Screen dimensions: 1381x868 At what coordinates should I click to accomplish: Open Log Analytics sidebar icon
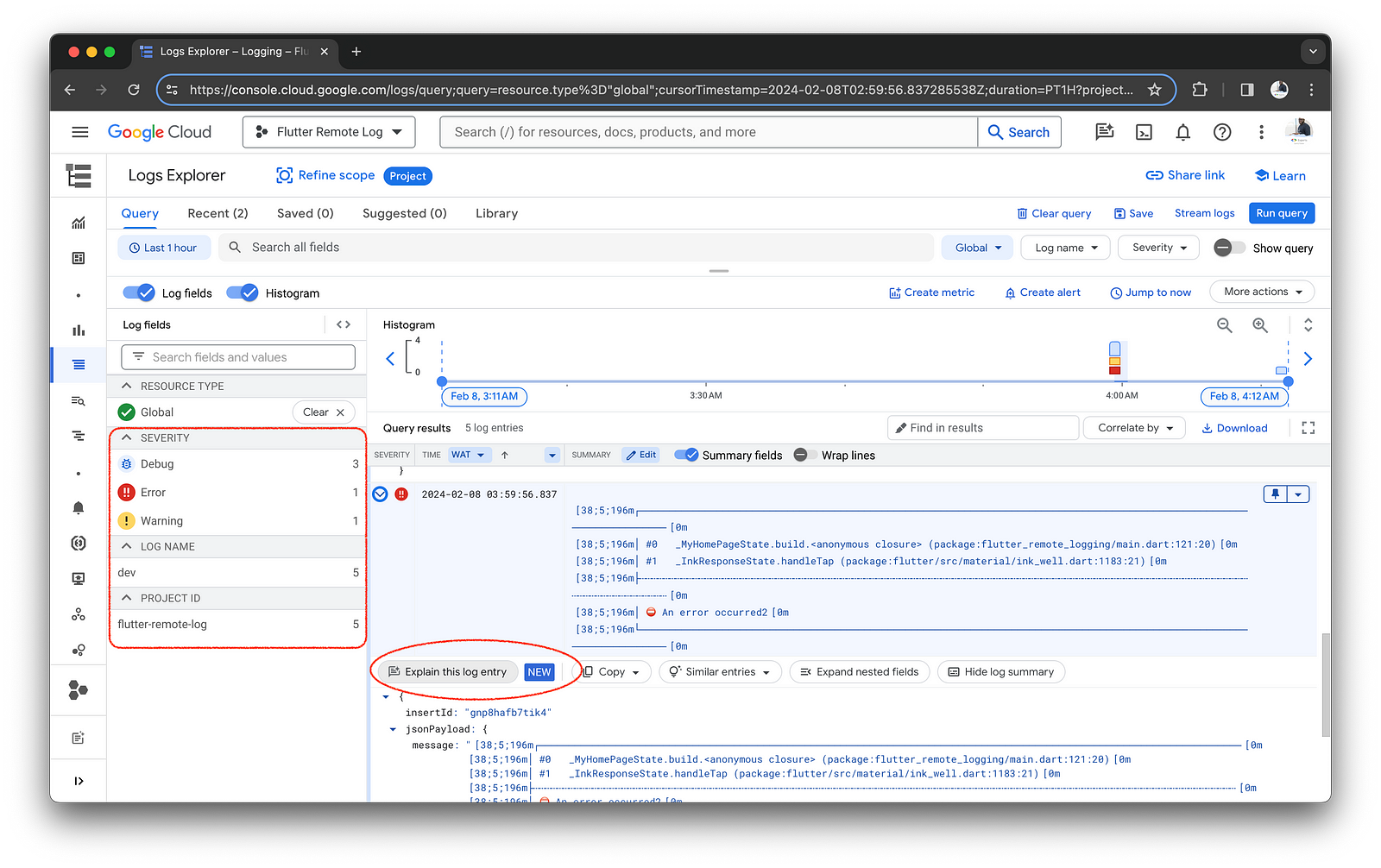pos(79,400)
